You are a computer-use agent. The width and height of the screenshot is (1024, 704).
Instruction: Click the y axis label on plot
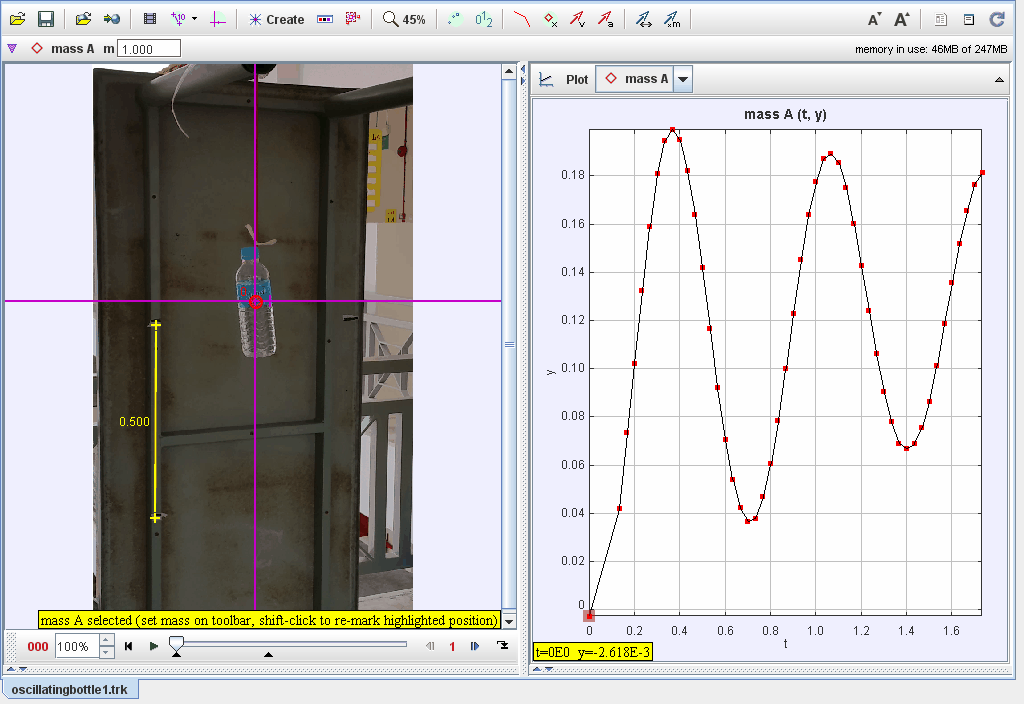[551, 372]
